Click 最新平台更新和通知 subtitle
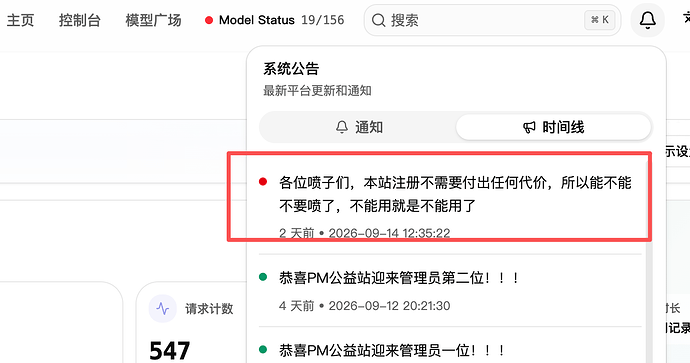690x363 pixels. [317, 91]
